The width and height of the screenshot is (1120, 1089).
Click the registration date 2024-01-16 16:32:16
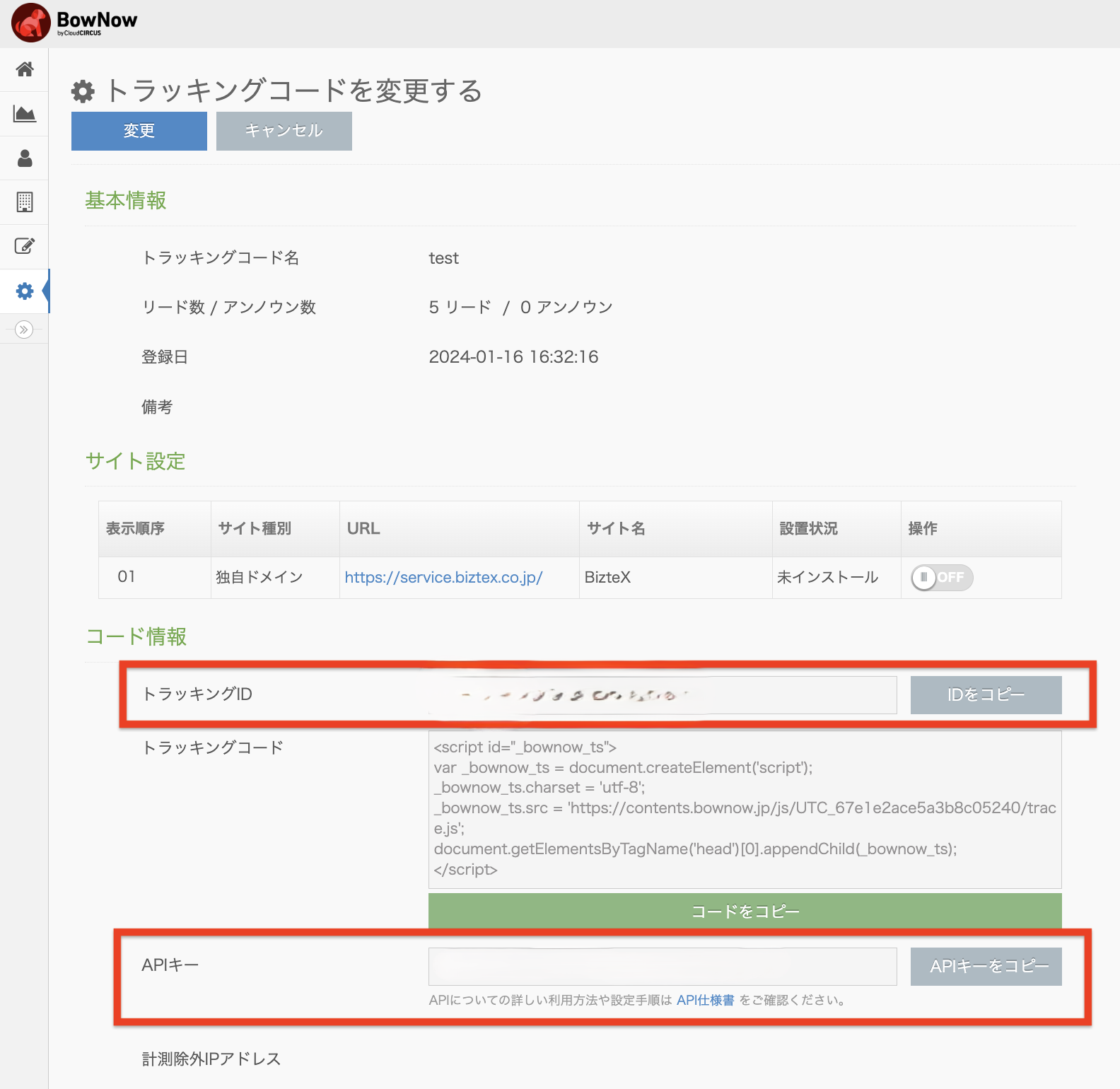pyautogui.click(x=513, y=356)
